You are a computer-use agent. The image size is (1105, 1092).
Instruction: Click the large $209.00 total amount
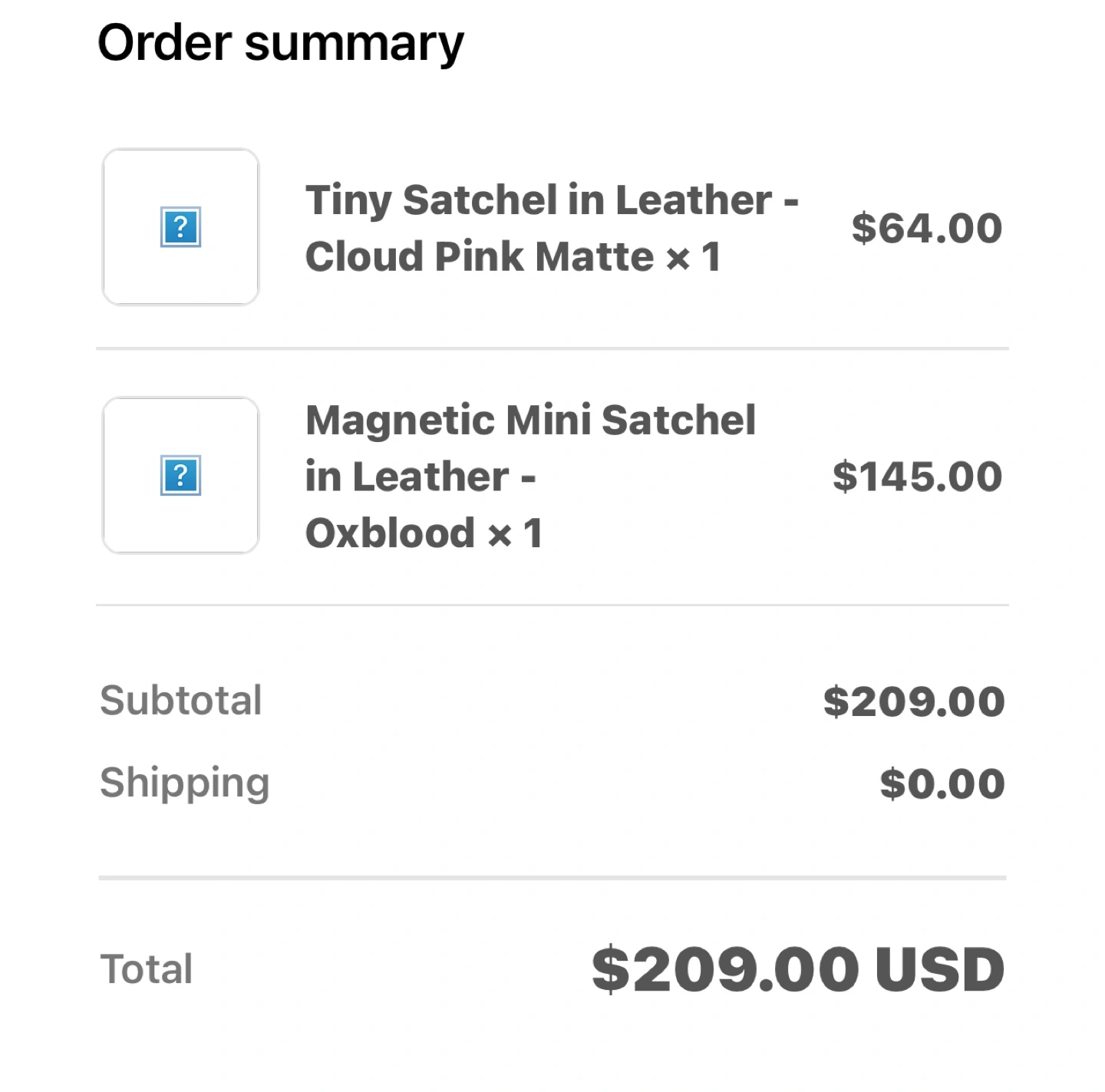[724, 969]
